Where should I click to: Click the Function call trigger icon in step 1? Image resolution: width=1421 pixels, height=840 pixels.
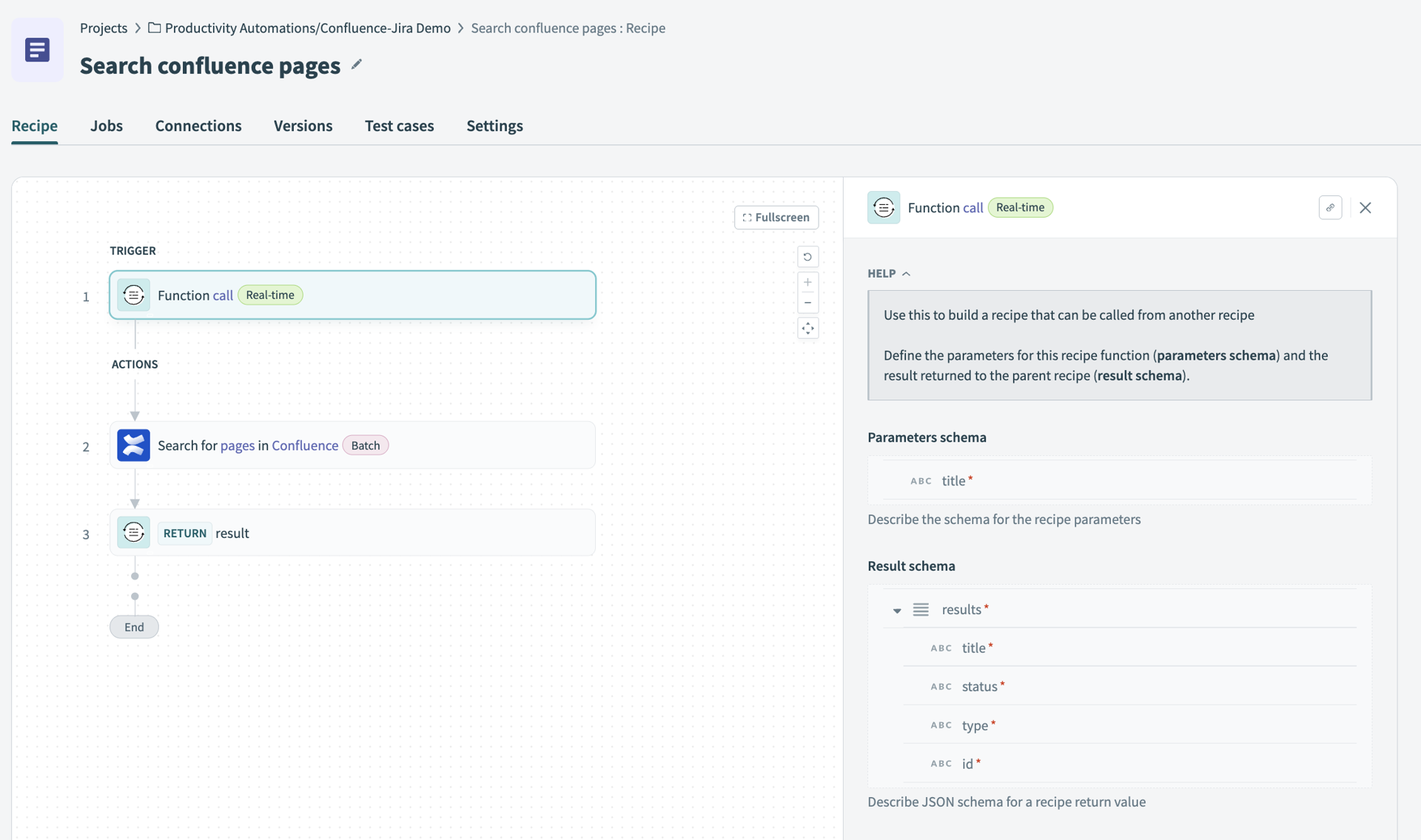133,295
